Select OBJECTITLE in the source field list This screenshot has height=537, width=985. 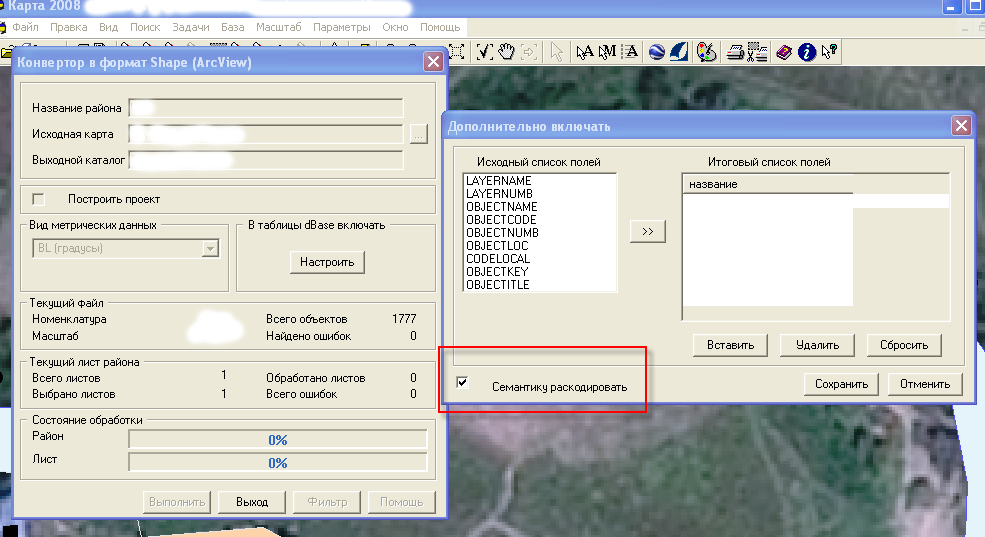click(x=498, y=285)
